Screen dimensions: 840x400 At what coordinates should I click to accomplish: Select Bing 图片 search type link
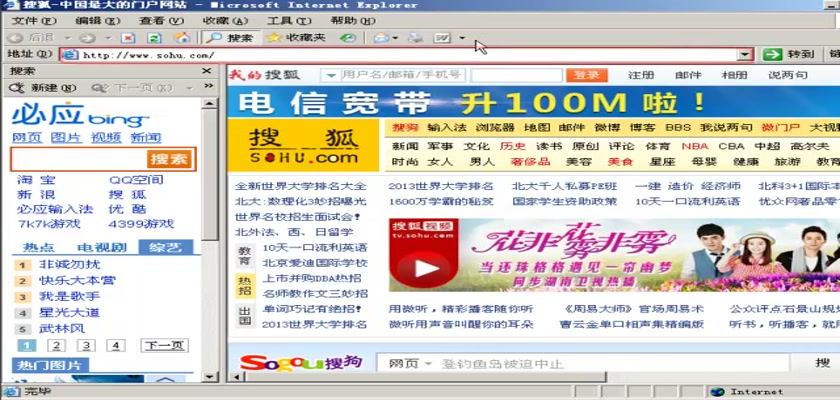click(x=66, y=138)
